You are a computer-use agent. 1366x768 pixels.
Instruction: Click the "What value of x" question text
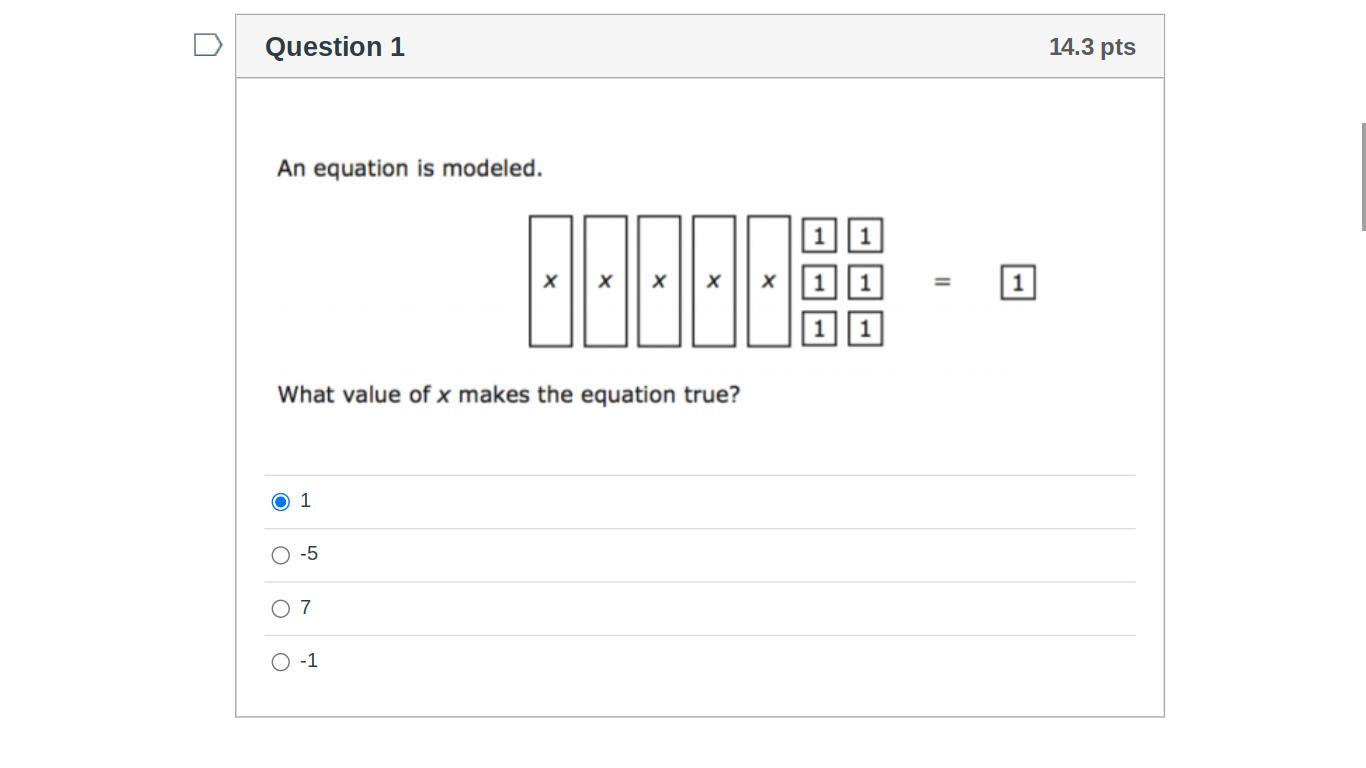pyautogui.click(x=508, y=394)
